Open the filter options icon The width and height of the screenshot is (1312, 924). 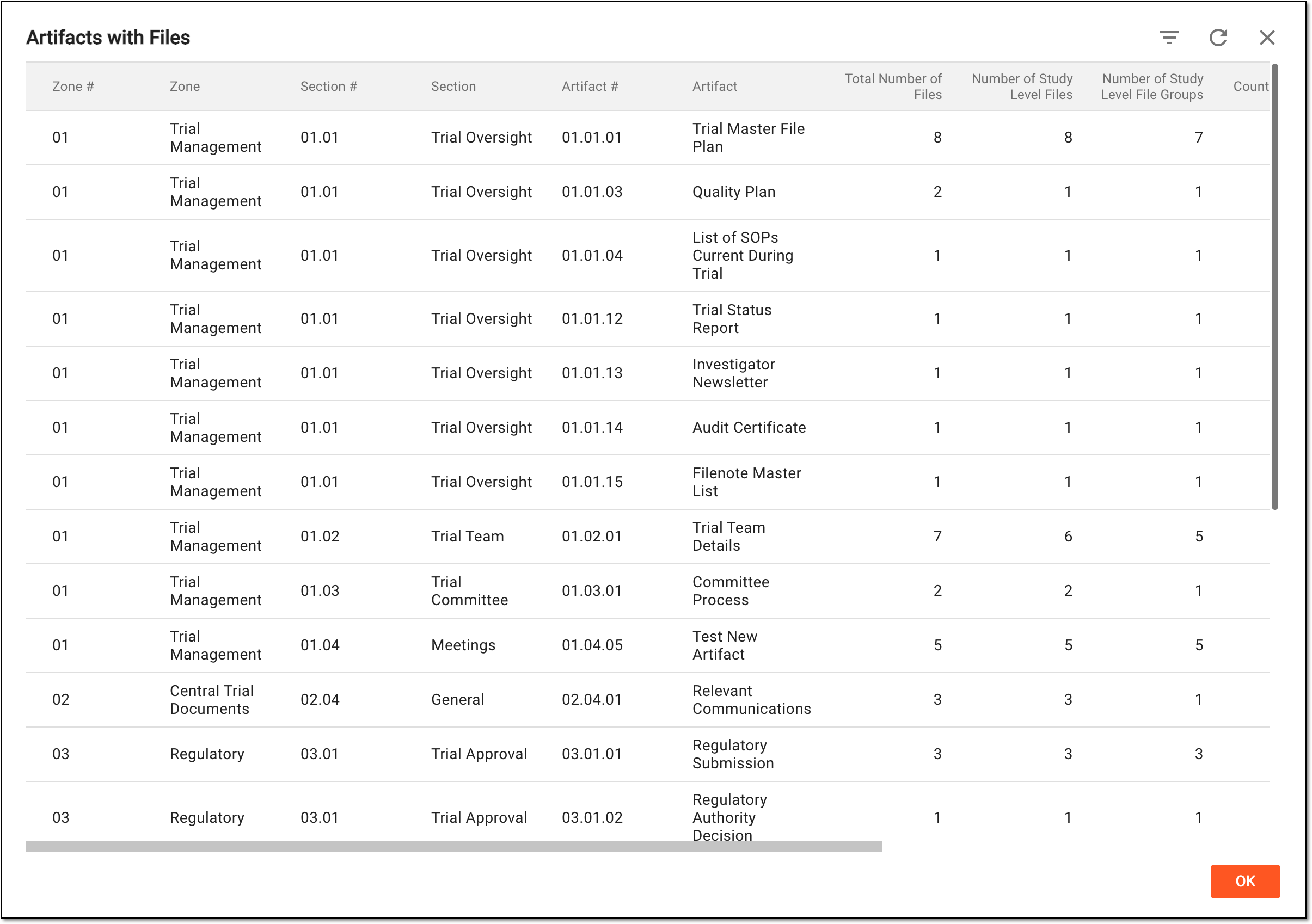pos(1169,38)
